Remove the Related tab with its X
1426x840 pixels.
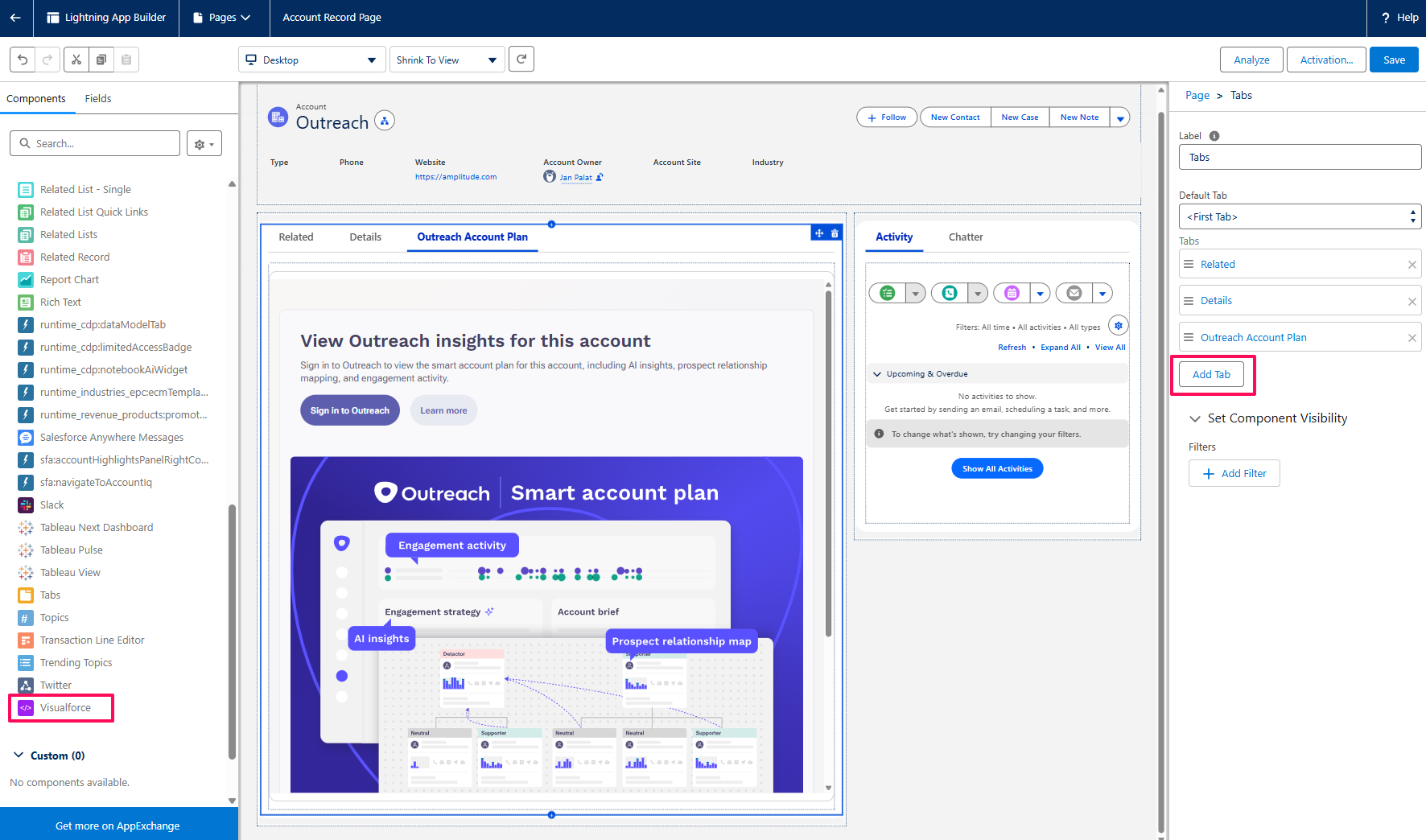coord(1412,265)
